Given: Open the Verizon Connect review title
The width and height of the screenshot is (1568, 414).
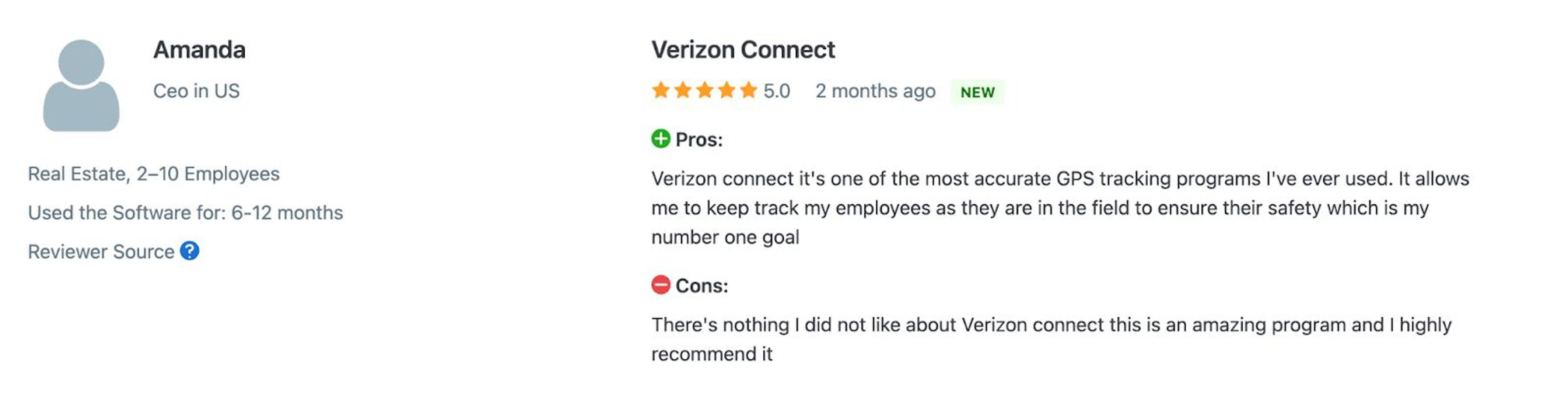Looking at the screenshot, I should pos(743,49).
